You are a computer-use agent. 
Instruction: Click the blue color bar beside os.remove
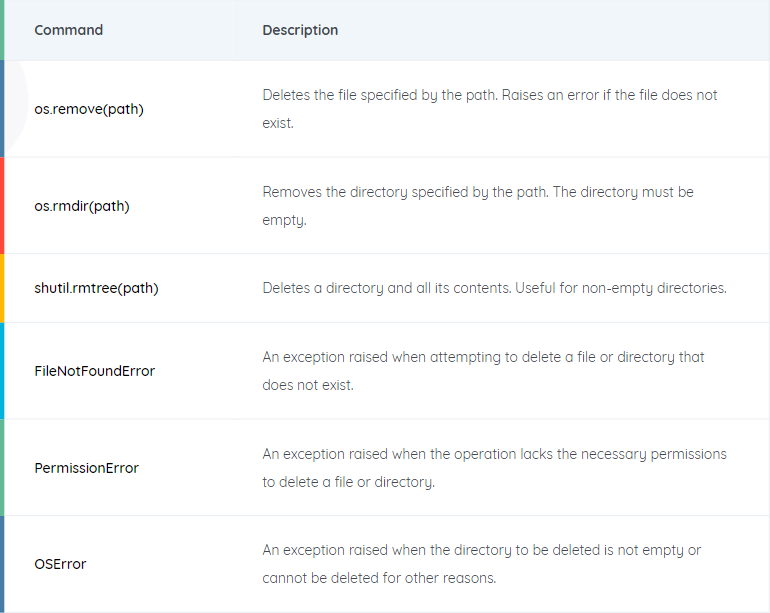(2, 109)
